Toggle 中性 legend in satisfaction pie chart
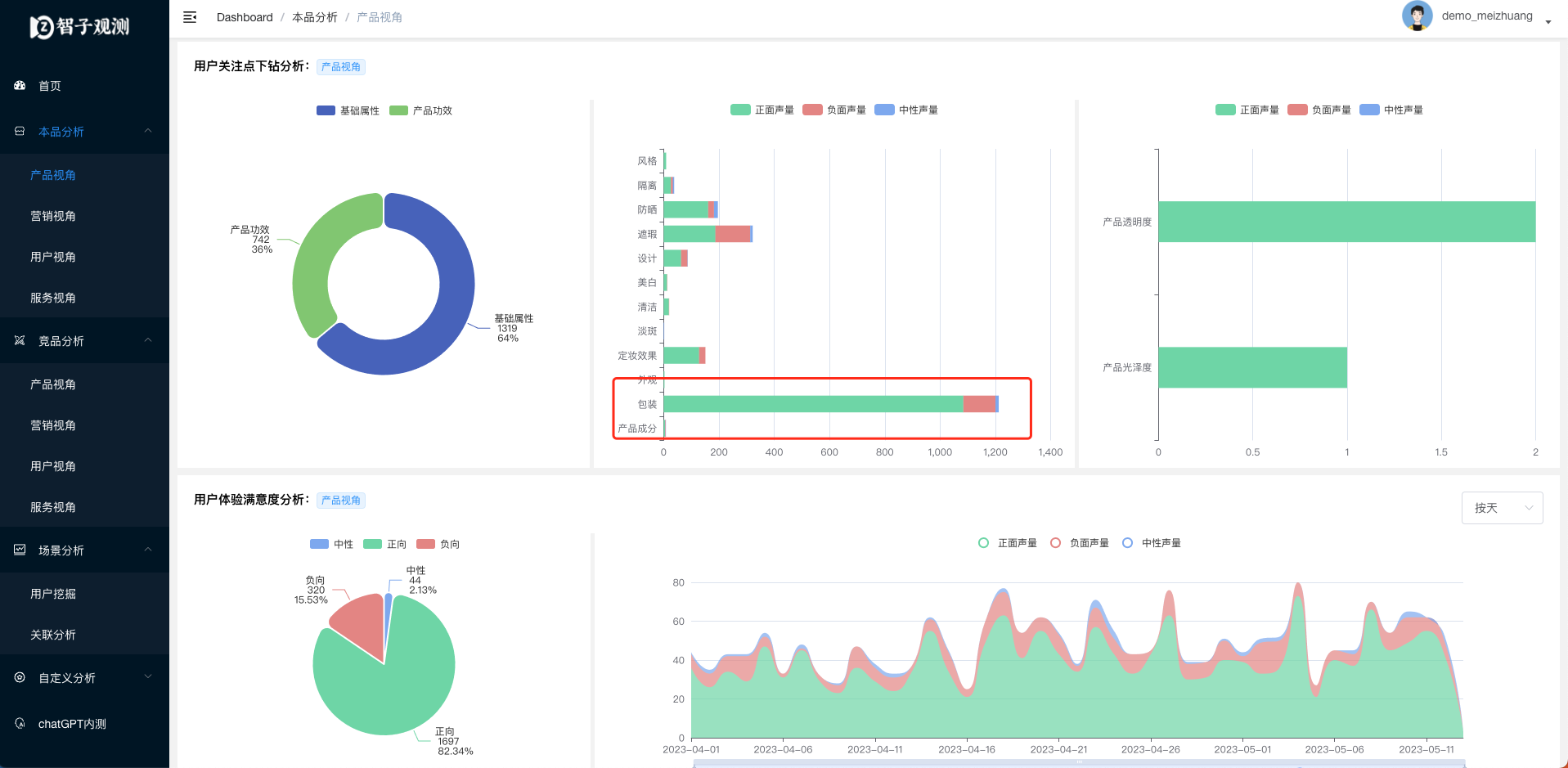 [x=332, y=544]
